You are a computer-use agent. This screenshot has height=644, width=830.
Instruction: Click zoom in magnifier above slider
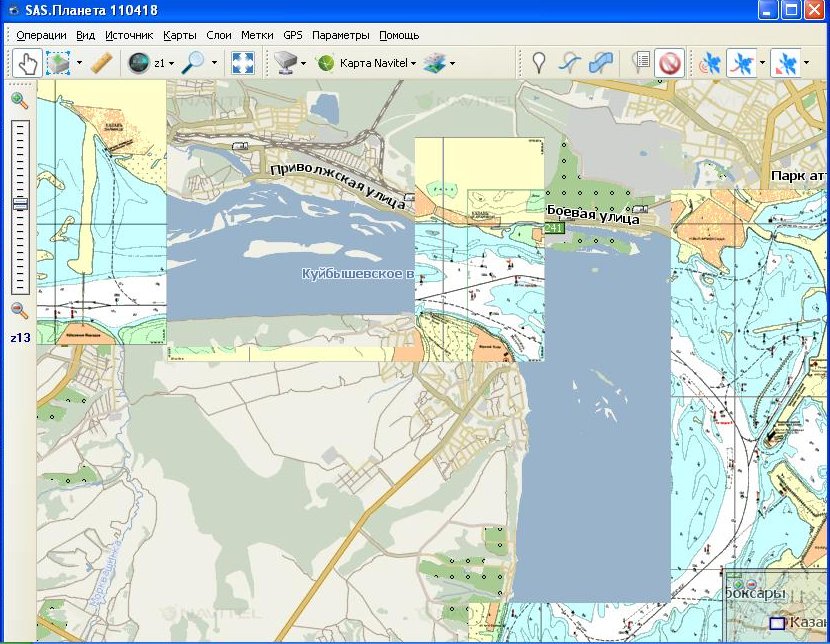coord(19,100)
